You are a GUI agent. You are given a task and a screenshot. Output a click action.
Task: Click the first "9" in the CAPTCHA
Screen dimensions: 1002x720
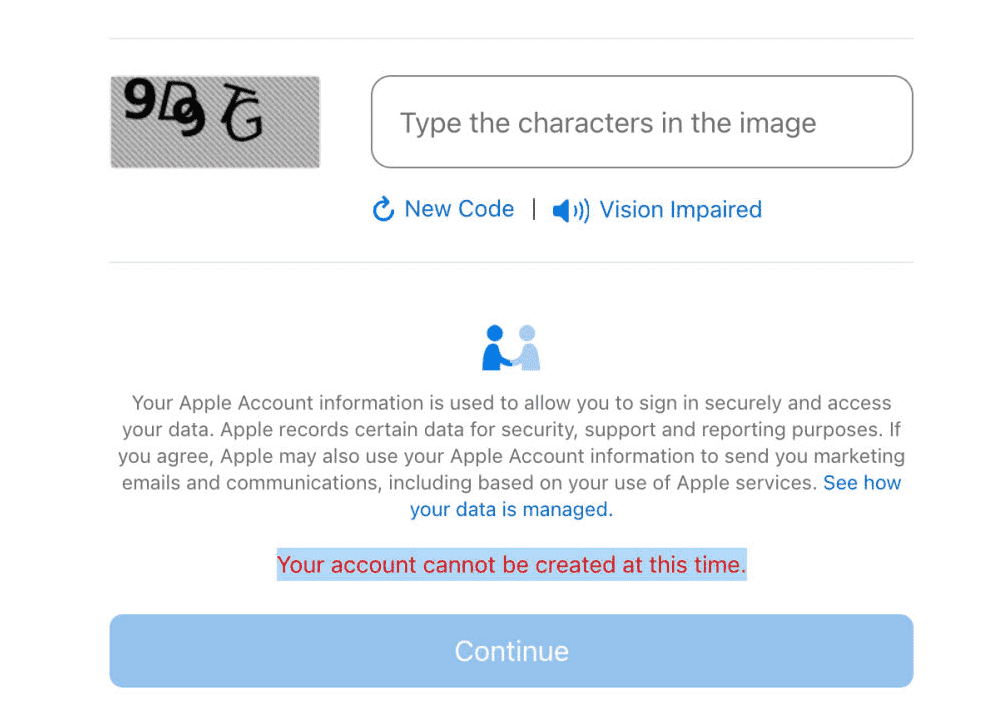tap(137, 100)
